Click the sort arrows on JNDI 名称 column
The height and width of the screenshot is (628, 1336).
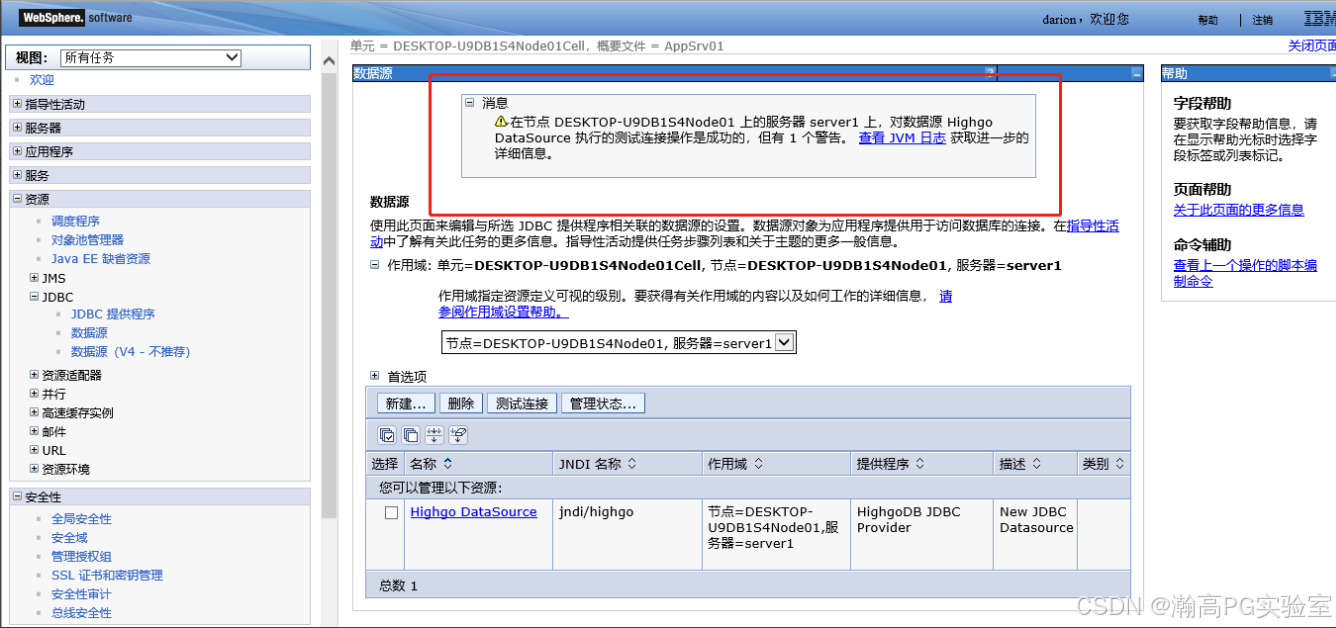tap(631, 464)
